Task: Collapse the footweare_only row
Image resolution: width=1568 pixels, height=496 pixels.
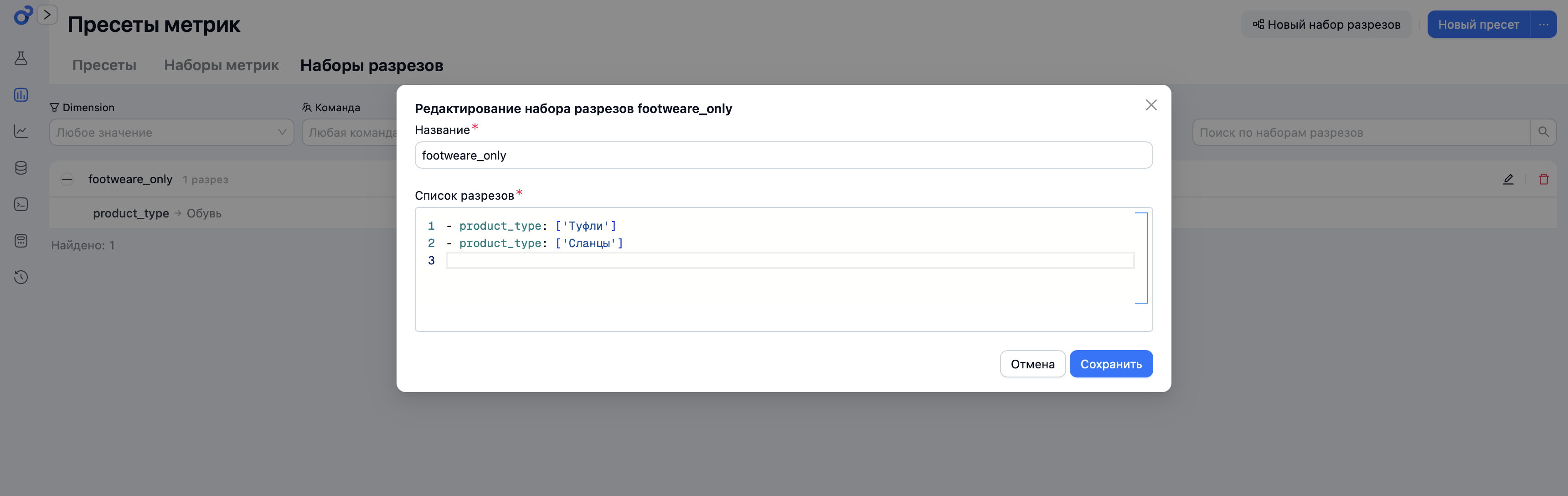Action: (67, 179)
